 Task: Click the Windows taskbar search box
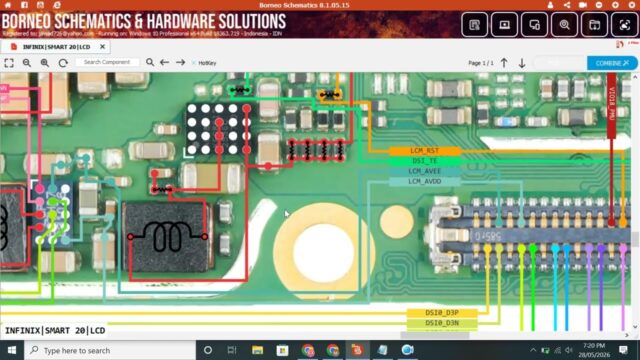coord(110,350)
